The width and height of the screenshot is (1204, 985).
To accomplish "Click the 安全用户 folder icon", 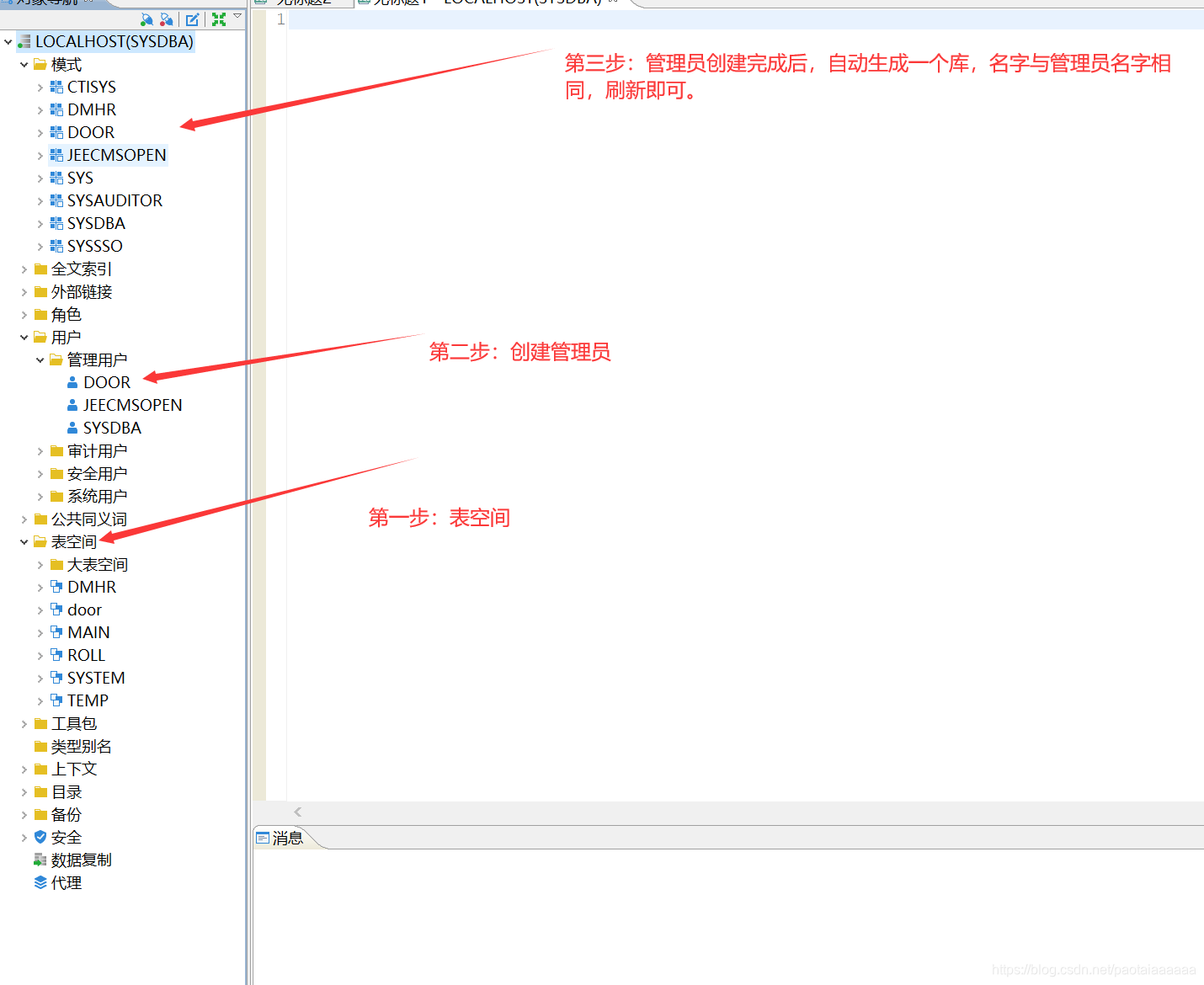I will 56,473.
